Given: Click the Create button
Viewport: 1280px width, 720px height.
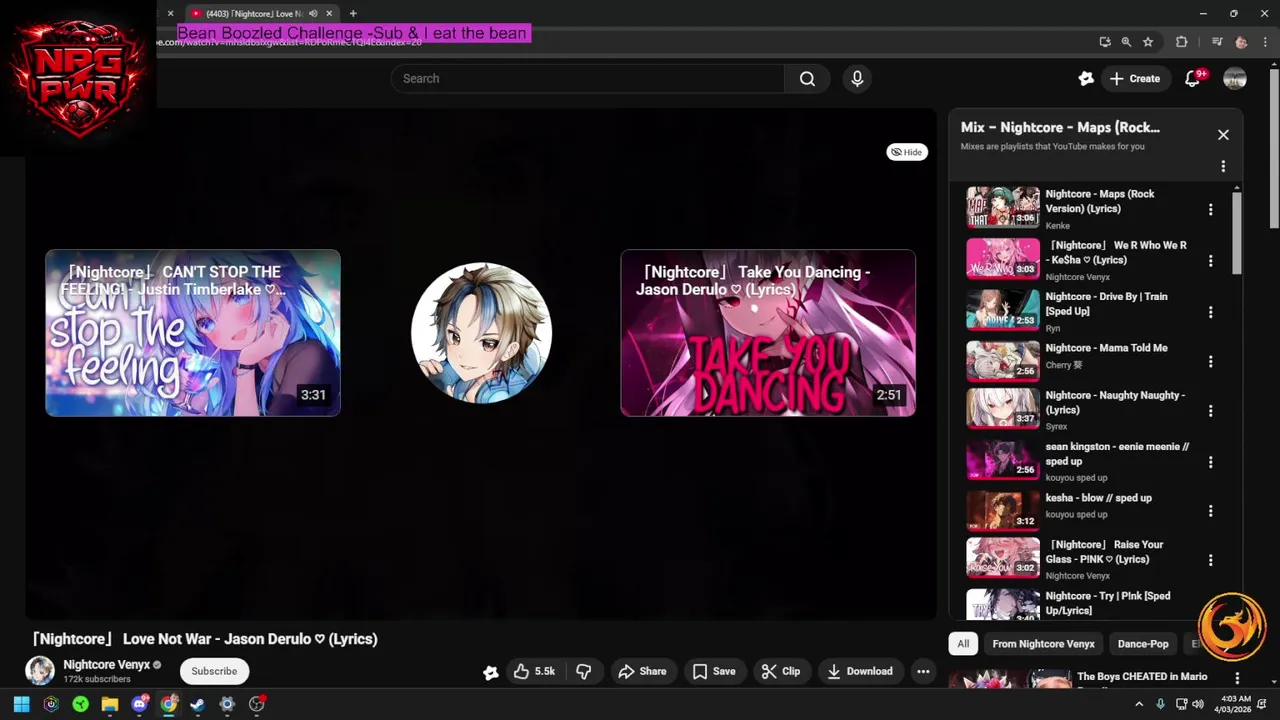Looking at the screenshot, I should (x=1135, y=79).
